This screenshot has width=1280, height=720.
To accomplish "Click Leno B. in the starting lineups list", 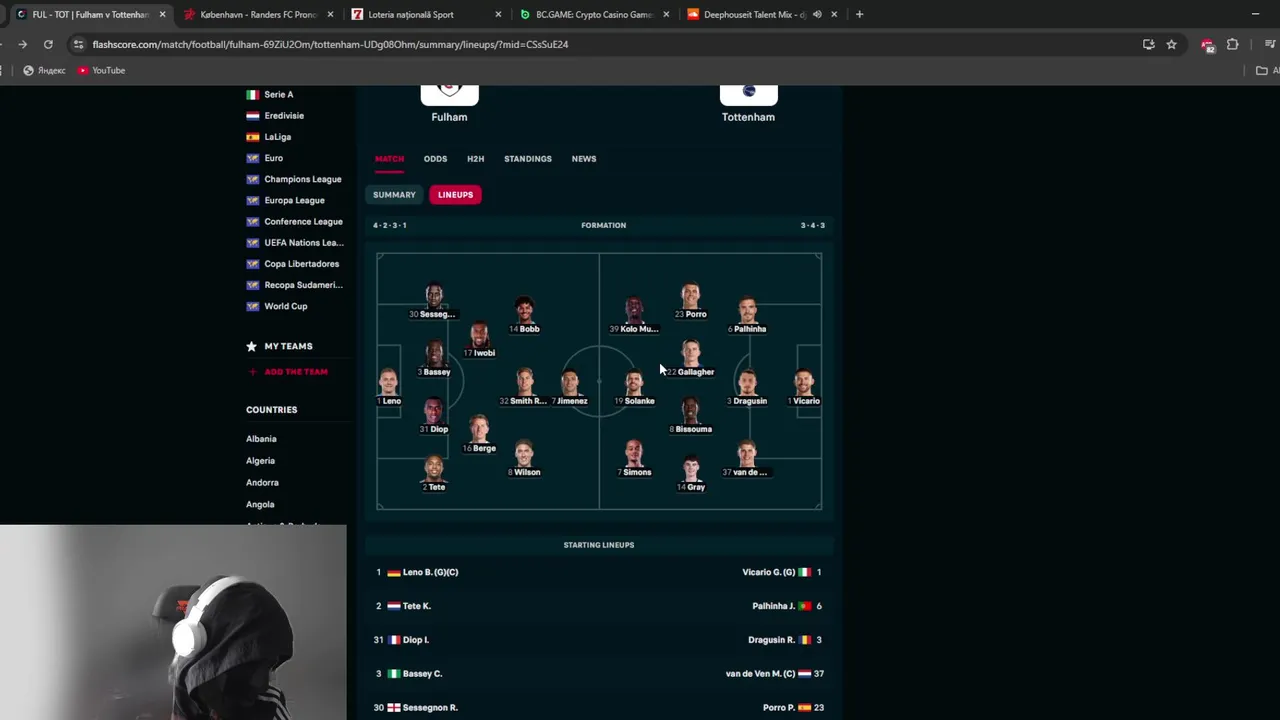I will (x=430, y=572).
